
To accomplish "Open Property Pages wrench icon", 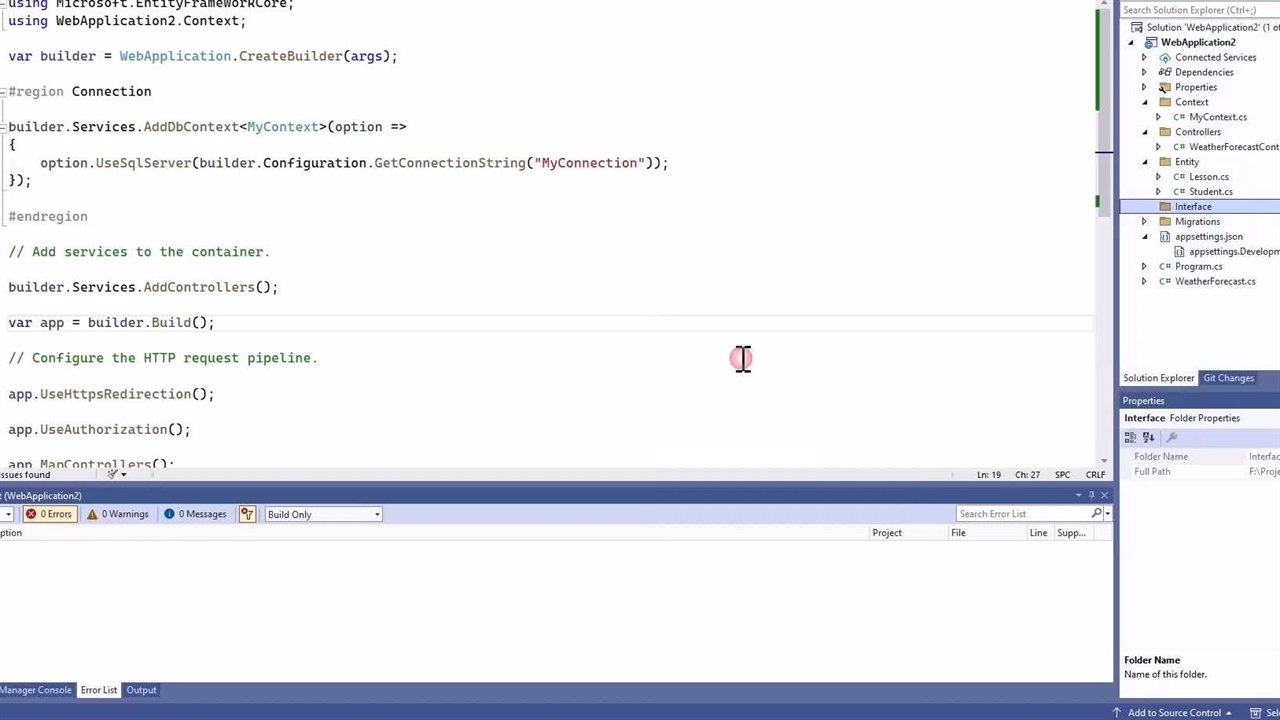I will tap(1172, 437).
